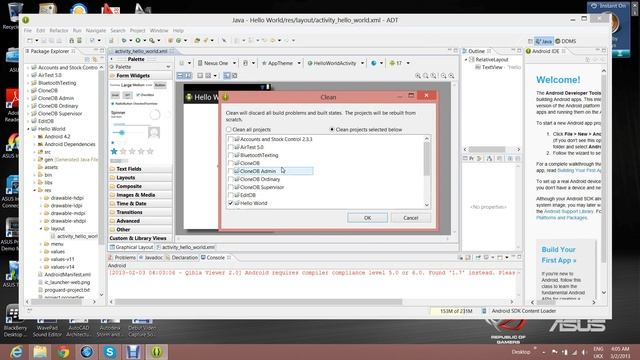Check the BluetoothTexting project checkbox
Image resolution: width=640 pixels, height=360 pixels.
230,155
